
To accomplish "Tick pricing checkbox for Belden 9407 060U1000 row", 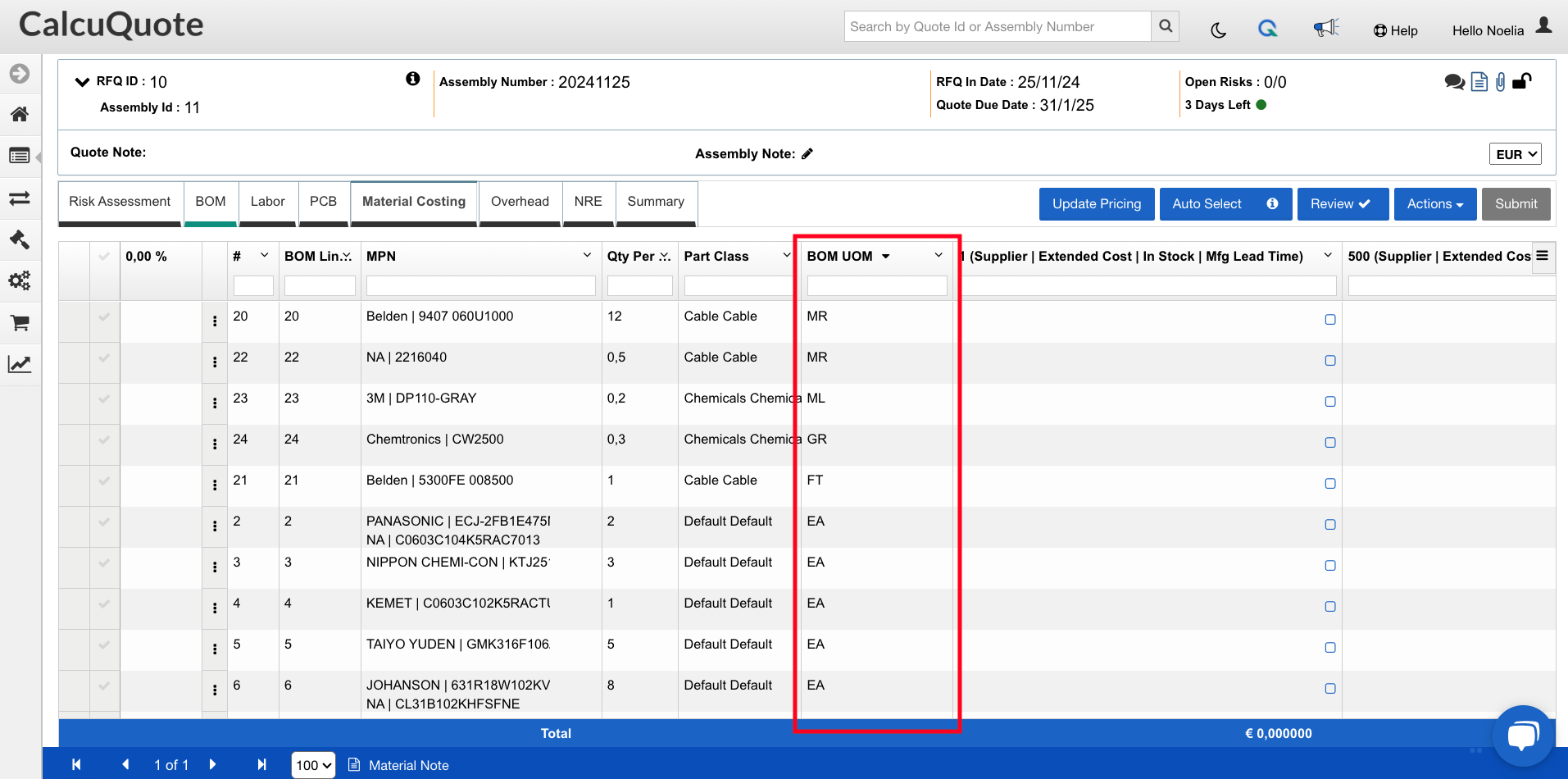I will [1330, 320].
